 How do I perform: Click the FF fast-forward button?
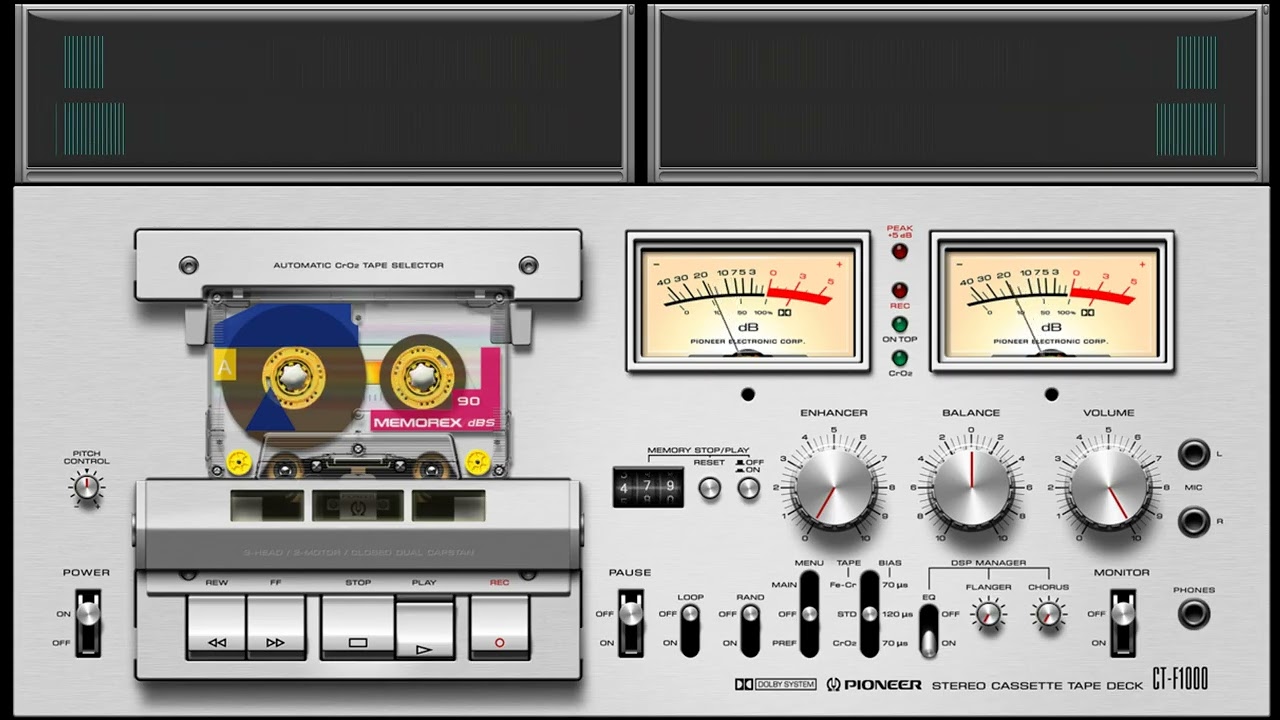click(276, 628)
